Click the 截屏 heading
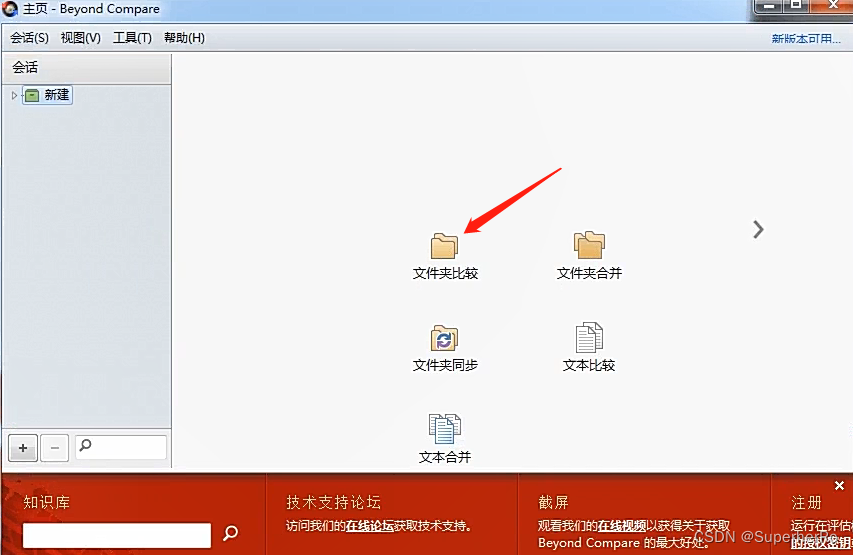853x555 pixels. tap(553, 502)
